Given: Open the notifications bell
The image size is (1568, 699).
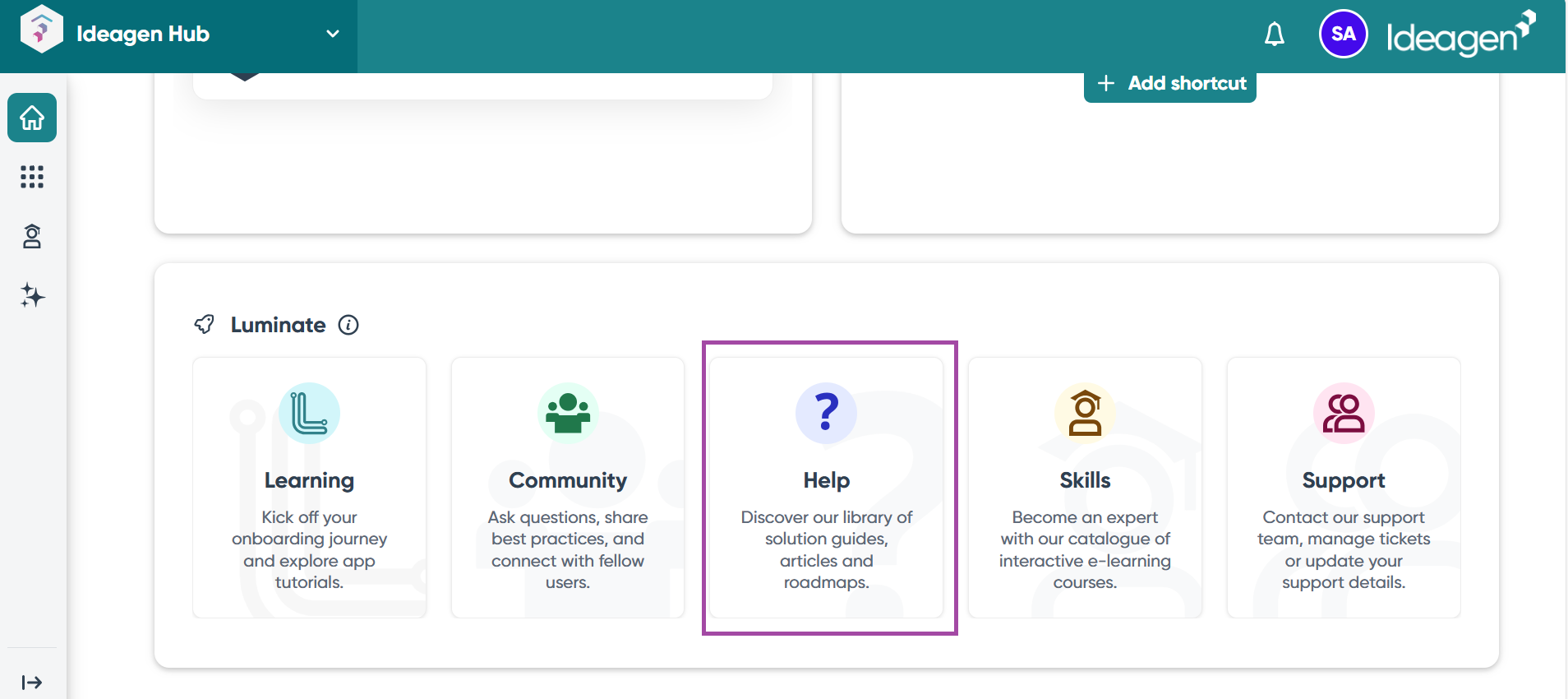Looking at the screenshot, I should [x=1274, y=35].
